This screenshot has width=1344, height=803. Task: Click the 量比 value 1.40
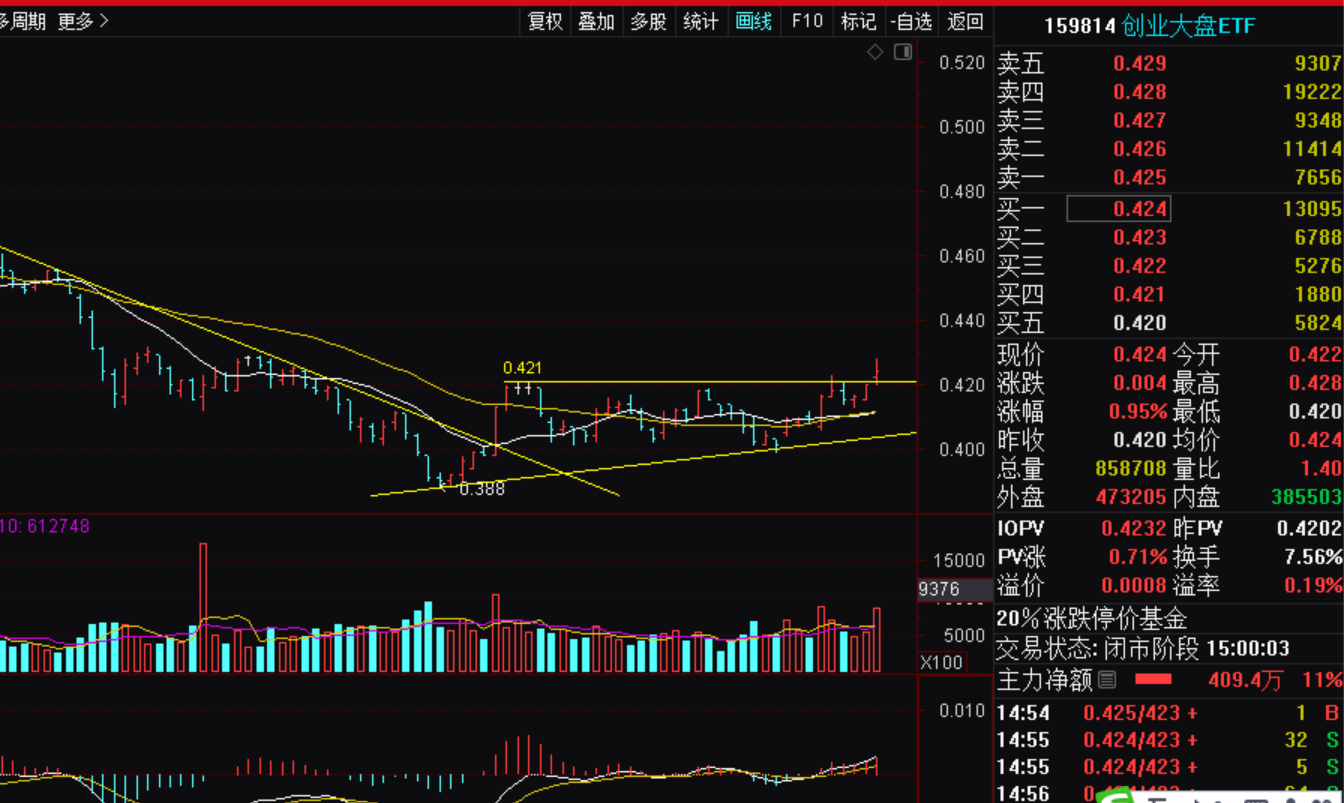coord(1321,468)
